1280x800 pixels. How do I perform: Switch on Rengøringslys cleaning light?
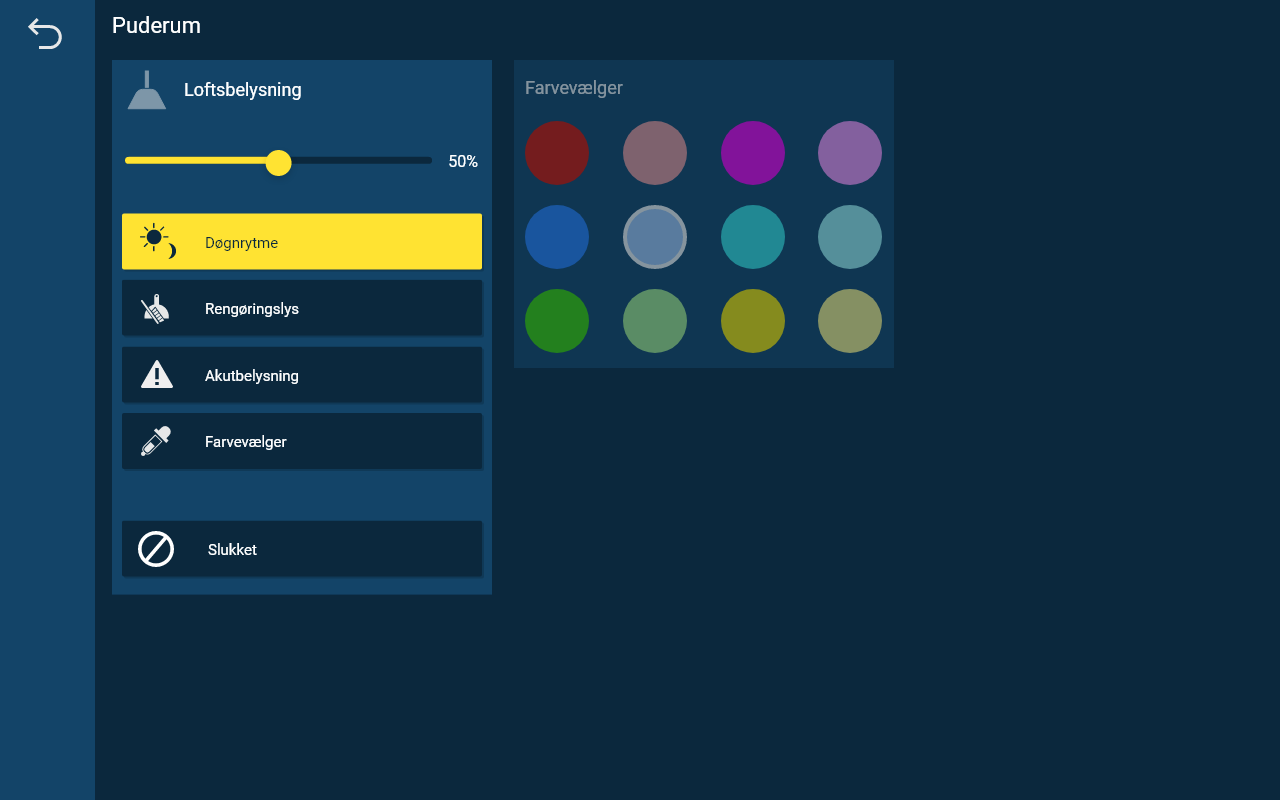(x=301, y=309)
